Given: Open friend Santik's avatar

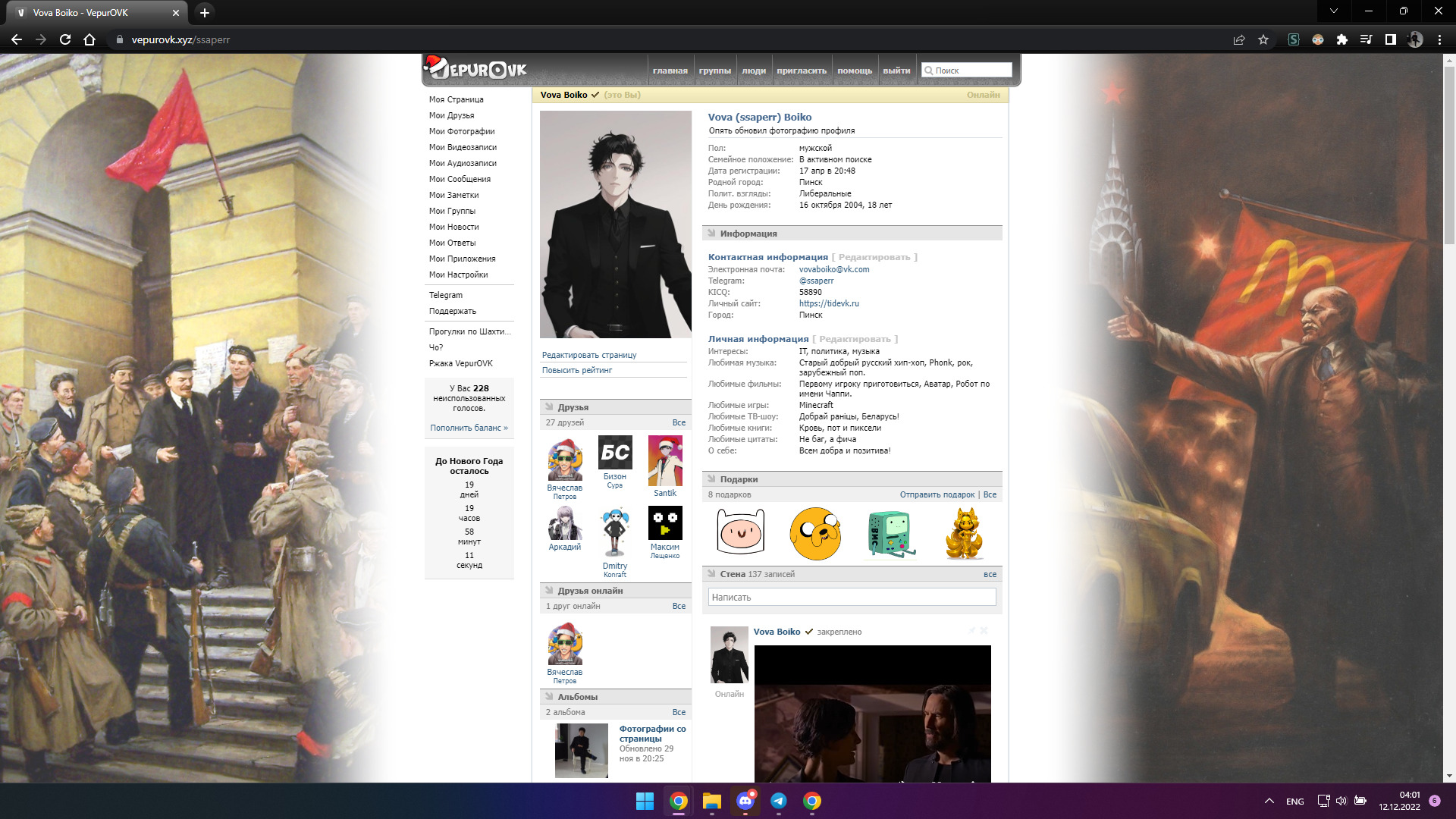Looking at the screenshot, I should pos(665,460).
